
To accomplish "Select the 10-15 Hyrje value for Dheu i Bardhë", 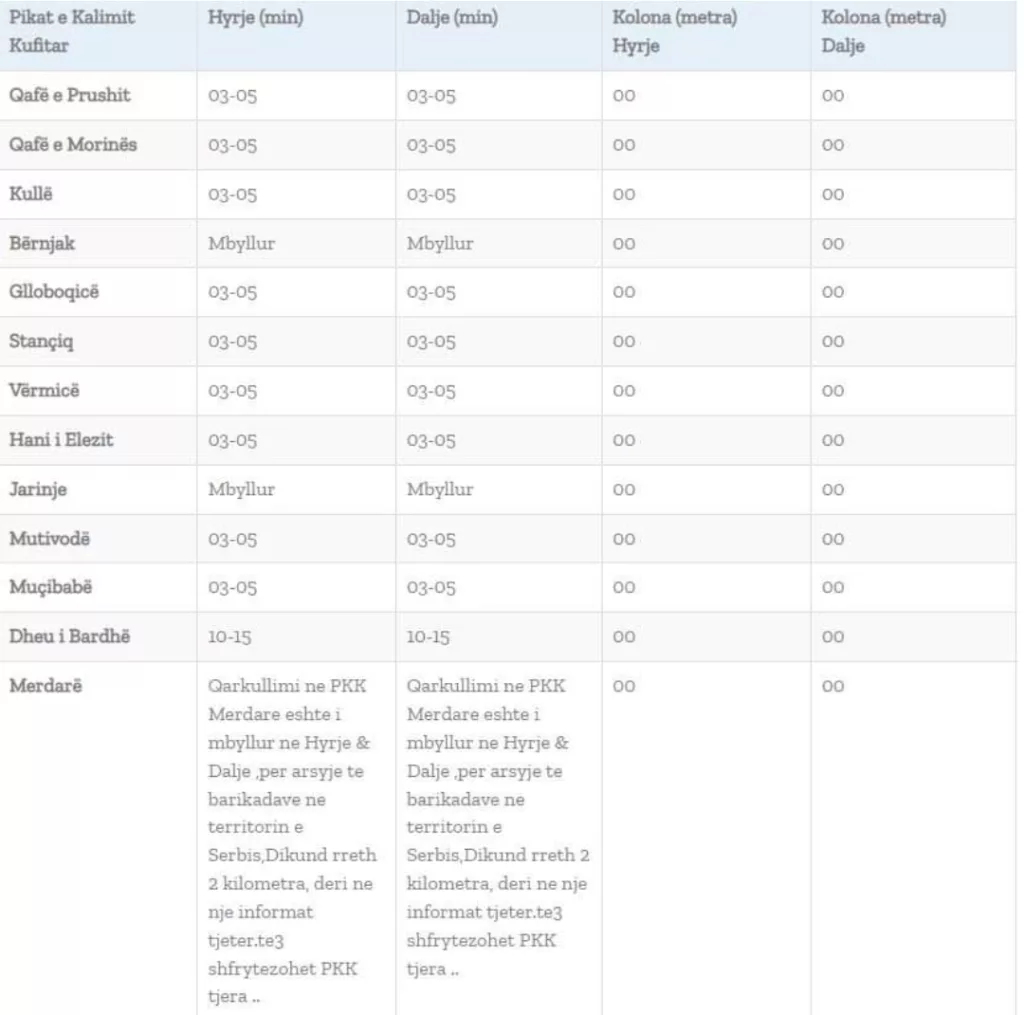I will 230,637.
